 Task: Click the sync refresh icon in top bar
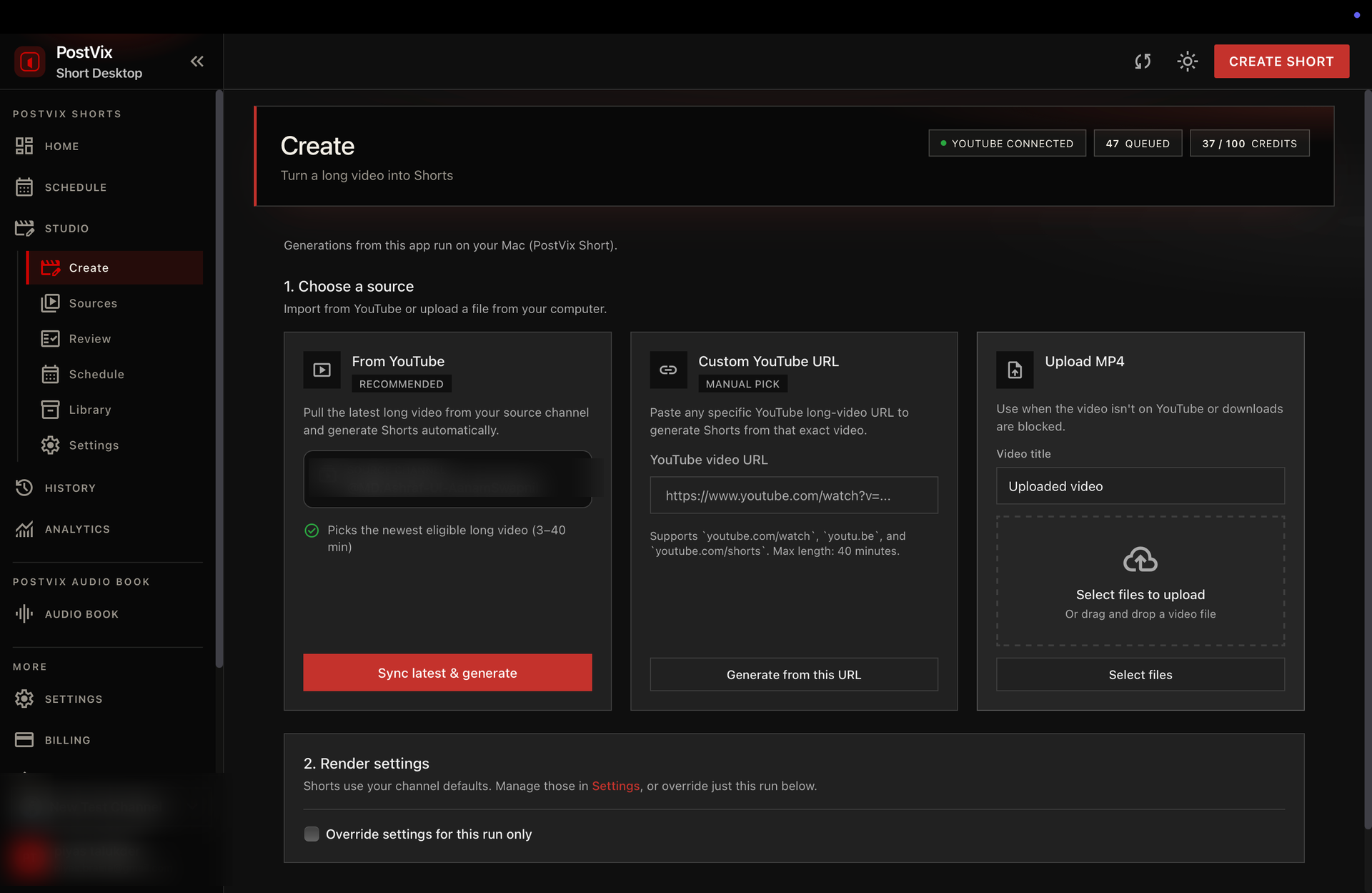(x=1143, y=61)
